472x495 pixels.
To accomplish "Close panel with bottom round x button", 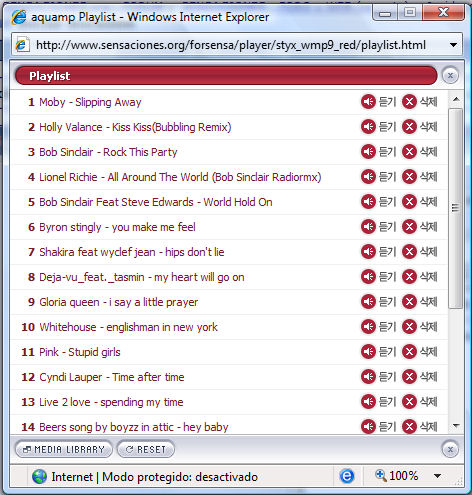I will 450,449.
